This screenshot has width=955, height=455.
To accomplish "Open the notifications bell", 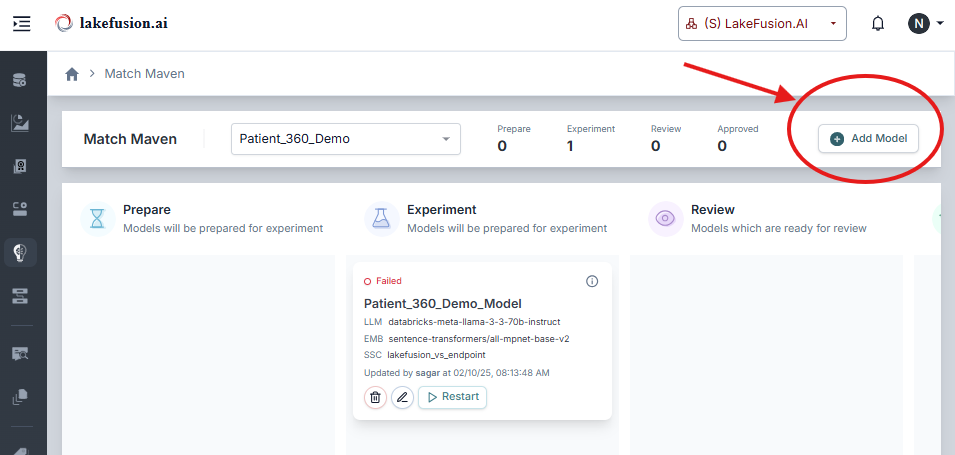I will tap(878, 24).
